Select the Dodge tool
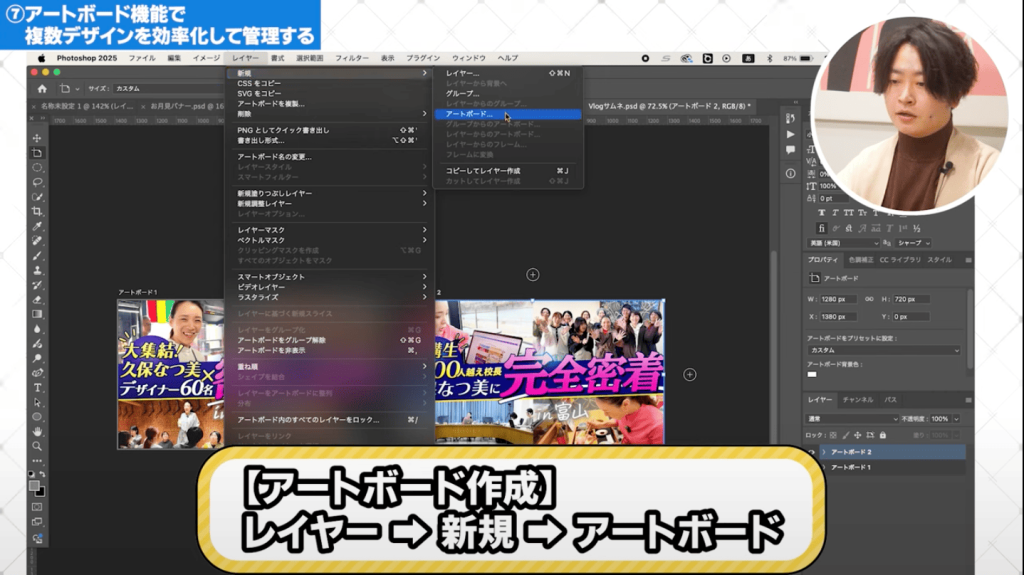This screenshot has height=575, width=1024. (x=37, y=358)
